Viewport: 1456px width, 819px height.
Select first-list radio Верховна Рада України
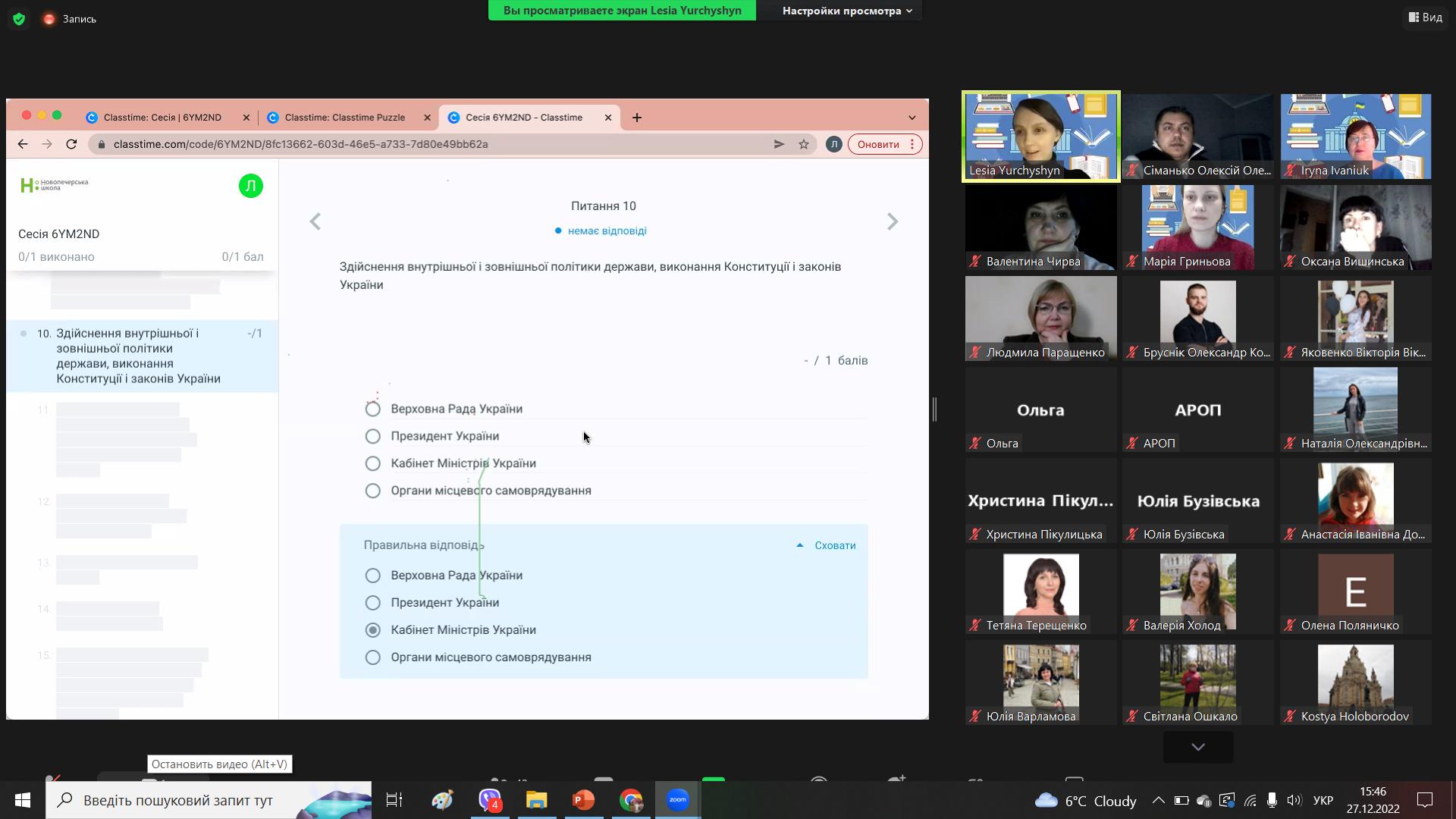[372, 409]
